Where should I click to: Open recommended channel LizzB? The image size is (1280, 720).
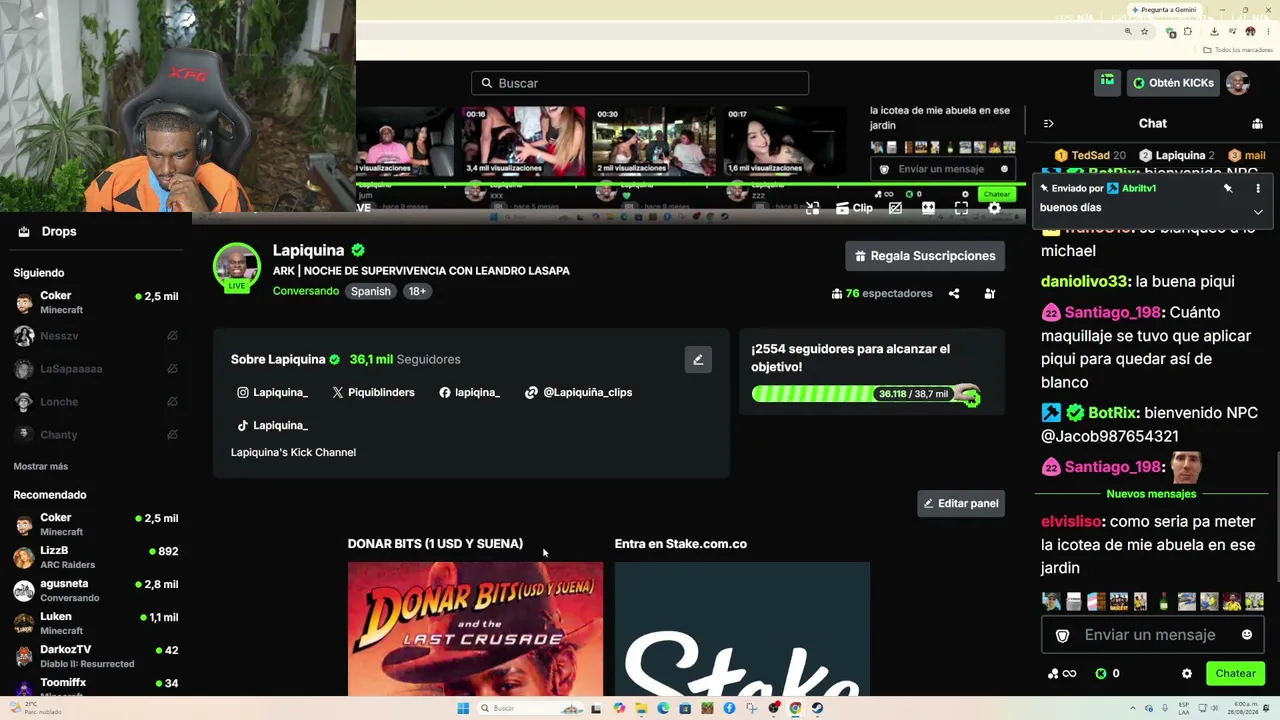click(96, 558)
